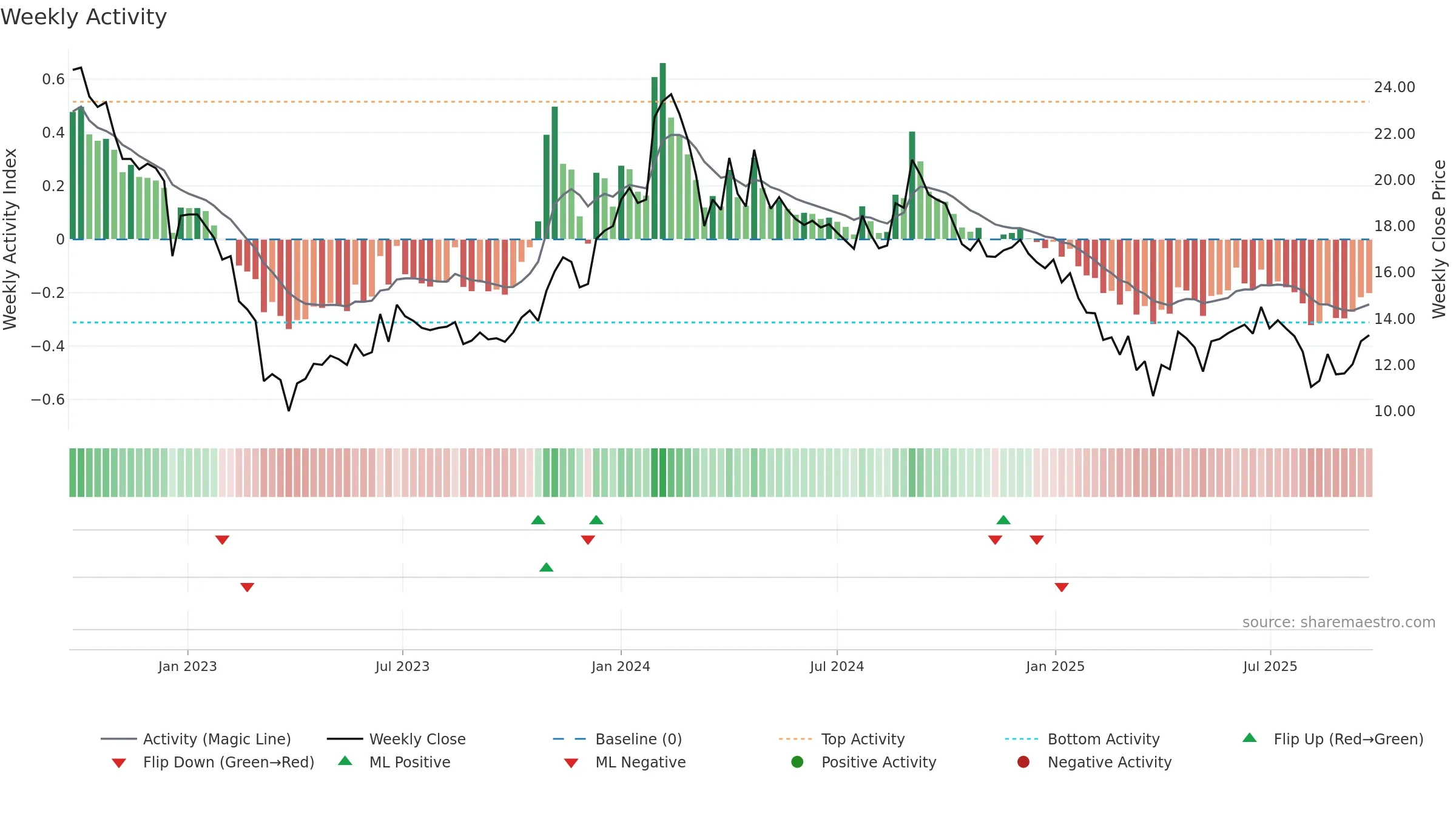
Task: Toggle the ML Negative legend entry
Action: (625, 762)
